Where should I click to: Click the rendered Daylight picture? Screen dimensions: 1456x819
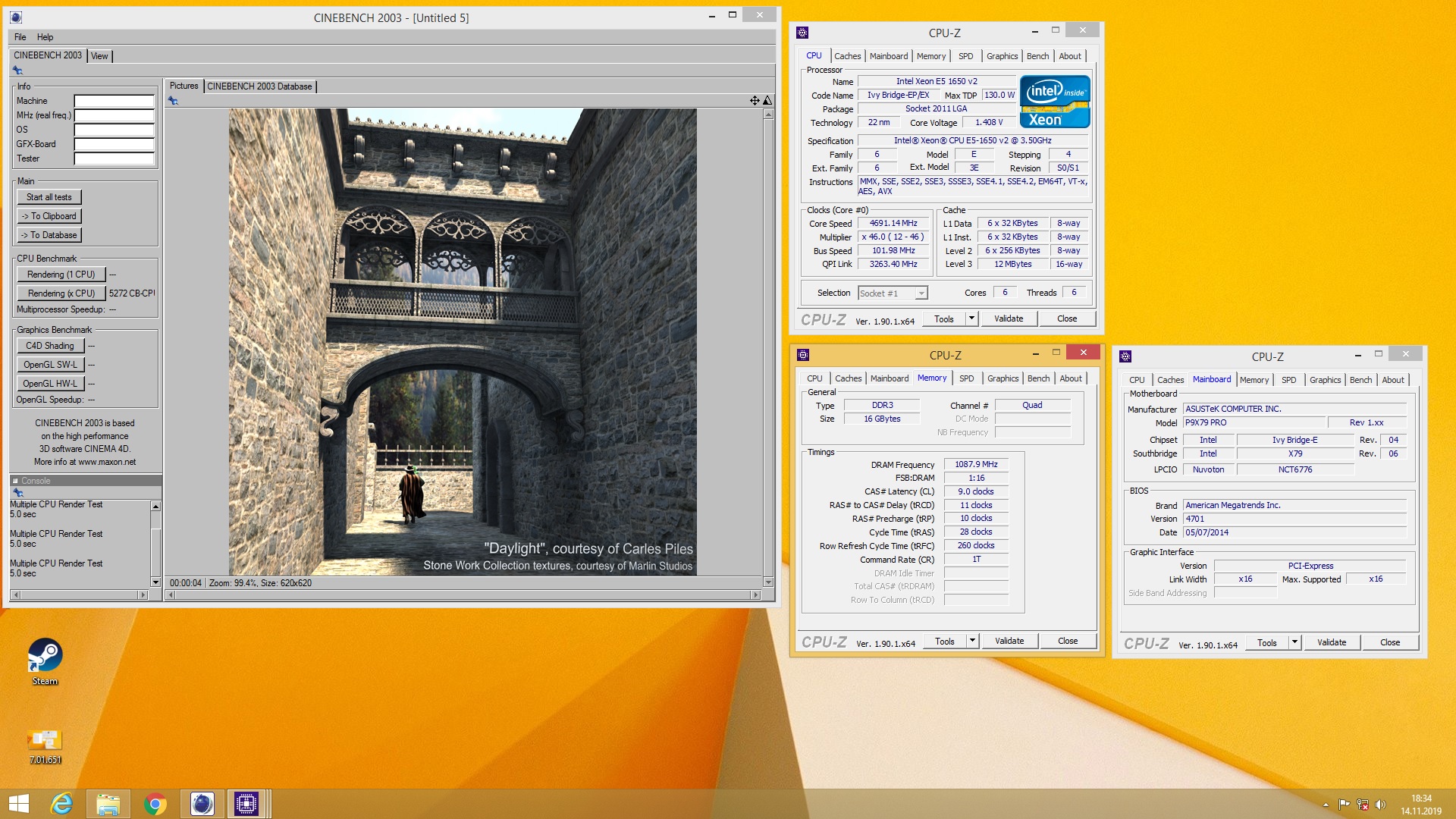pos(463,342)
